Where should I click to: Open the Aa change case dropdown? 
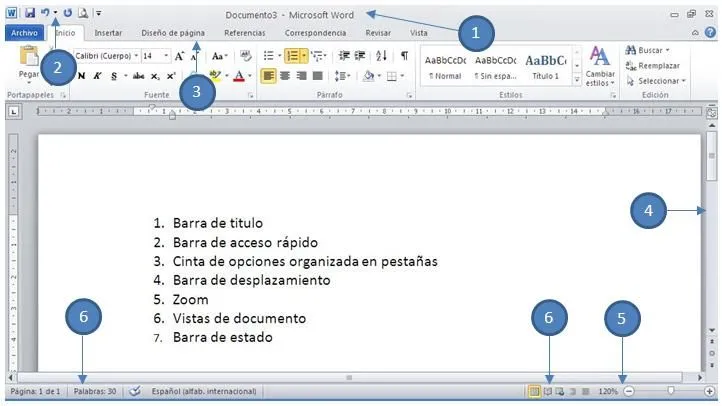220,56
